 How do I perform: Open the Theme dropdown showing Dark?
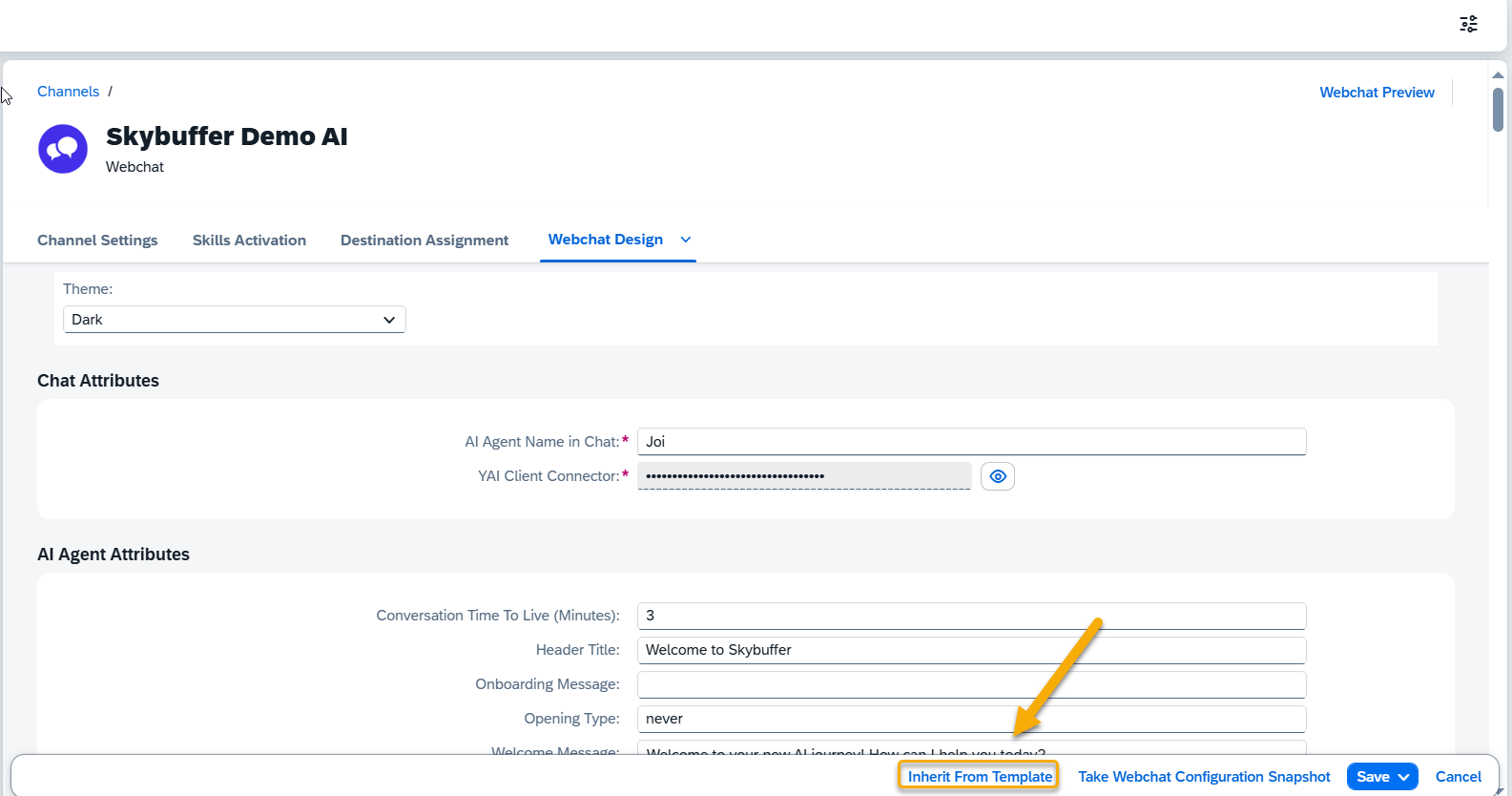click(x=235, y=320)
